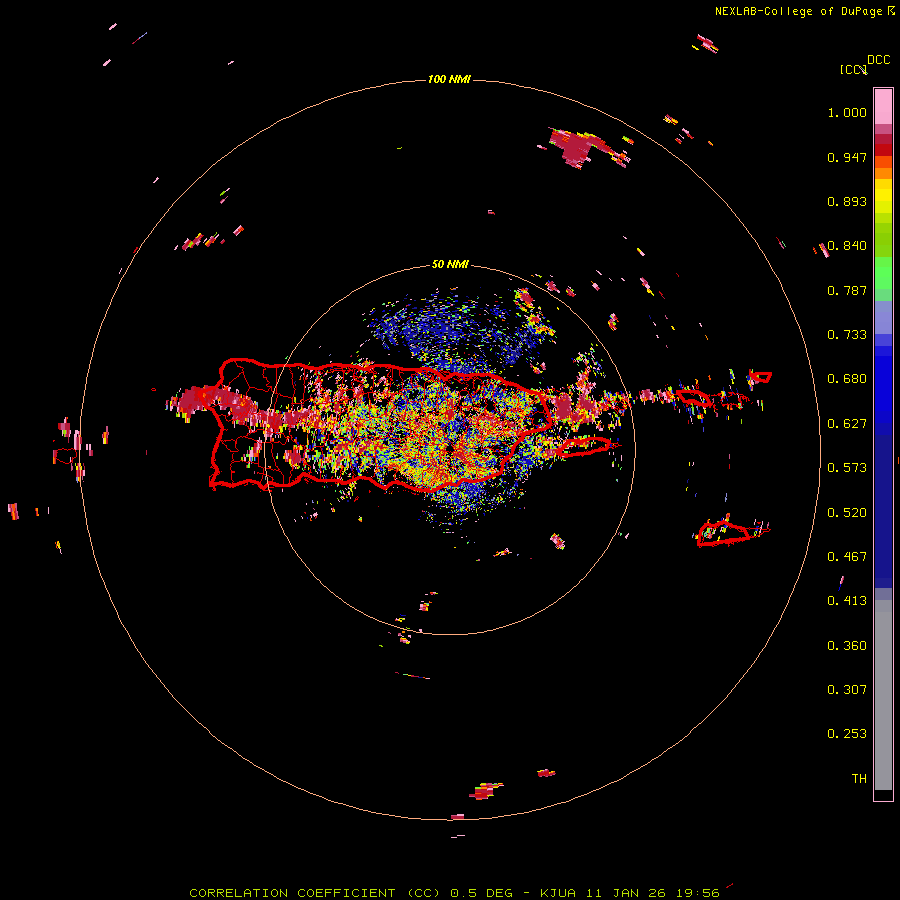
Task: Click the 0.360 scale label
Action: [847, 646]
